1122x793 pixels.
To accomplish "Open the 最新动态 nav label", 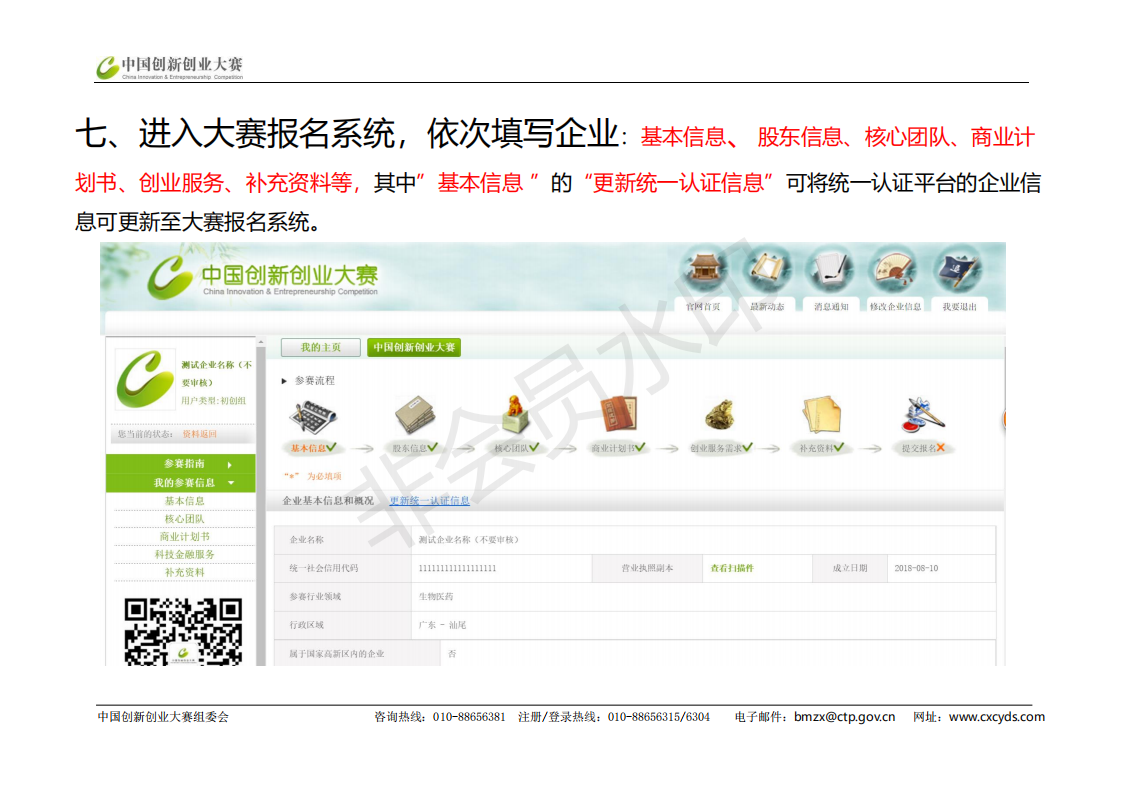I will coord(767,306).
